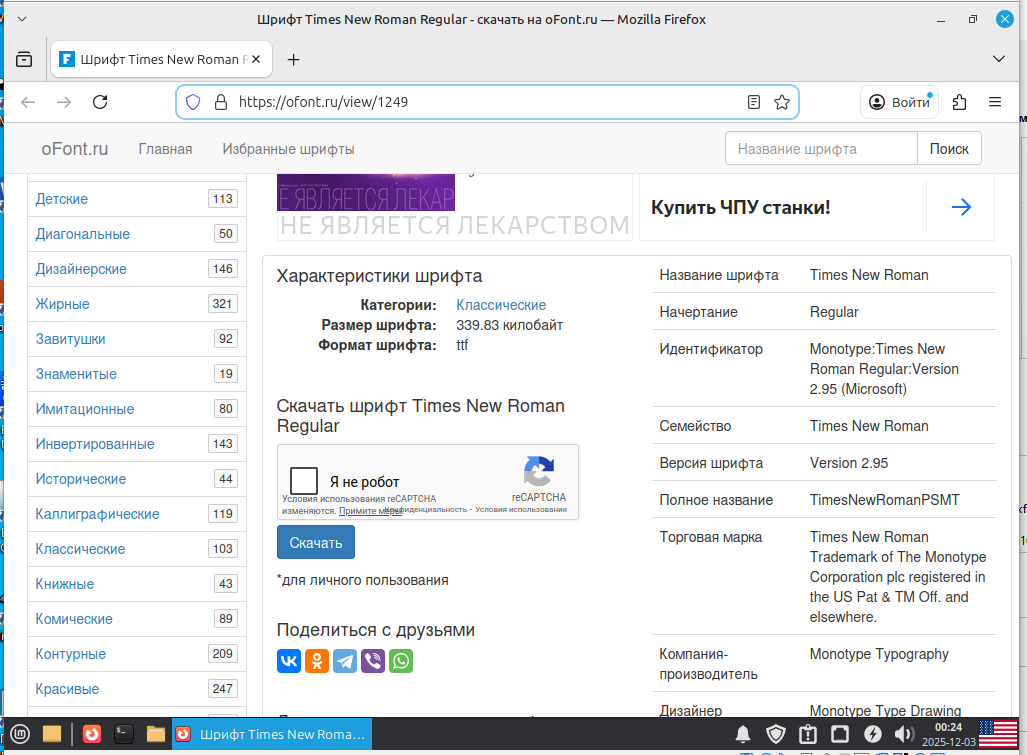Viewport: 1027px width, 755px height.
Task: Select Firefox window in taskbar
Action: pyautogui.click(x=272, y=734)
